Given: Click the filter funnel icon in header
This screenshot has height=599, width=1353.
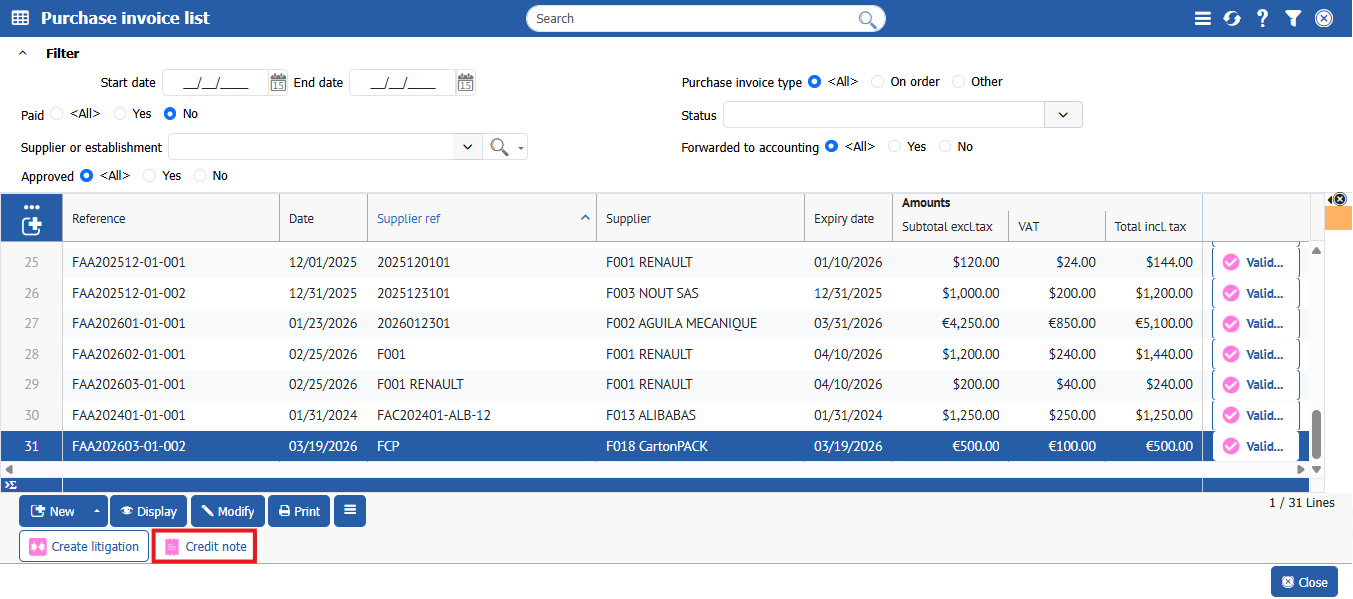Looking at the screenshot, I should coord(1293,18).
